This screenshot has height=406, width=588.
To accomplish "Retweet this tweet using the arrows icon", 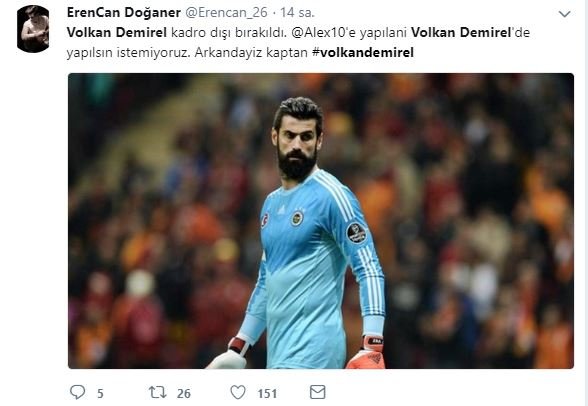I will (158, 393).
